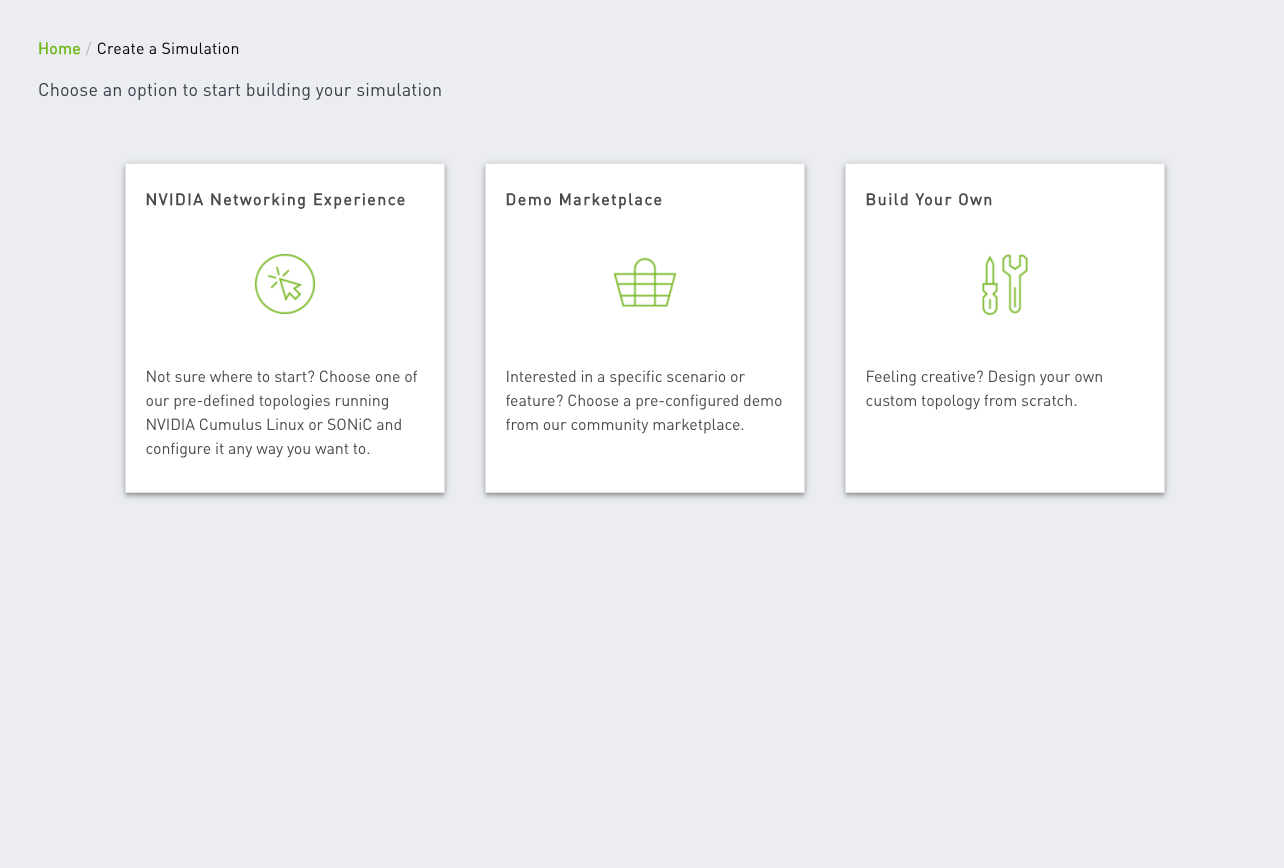1284x868 pixels.
Task: Click the Create a Simulation breadcrumb text
Action: pos(168,49)
